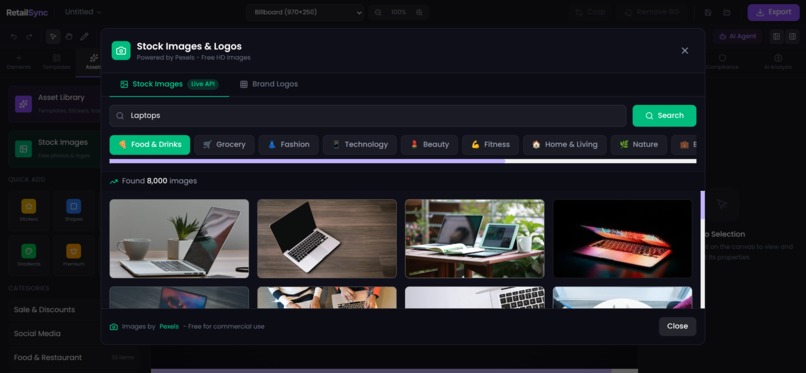Image resolution: width=806 pixels, height=373 pixels.
Task: Click the green camera icon in dialog header
Action: coord(121,51)
